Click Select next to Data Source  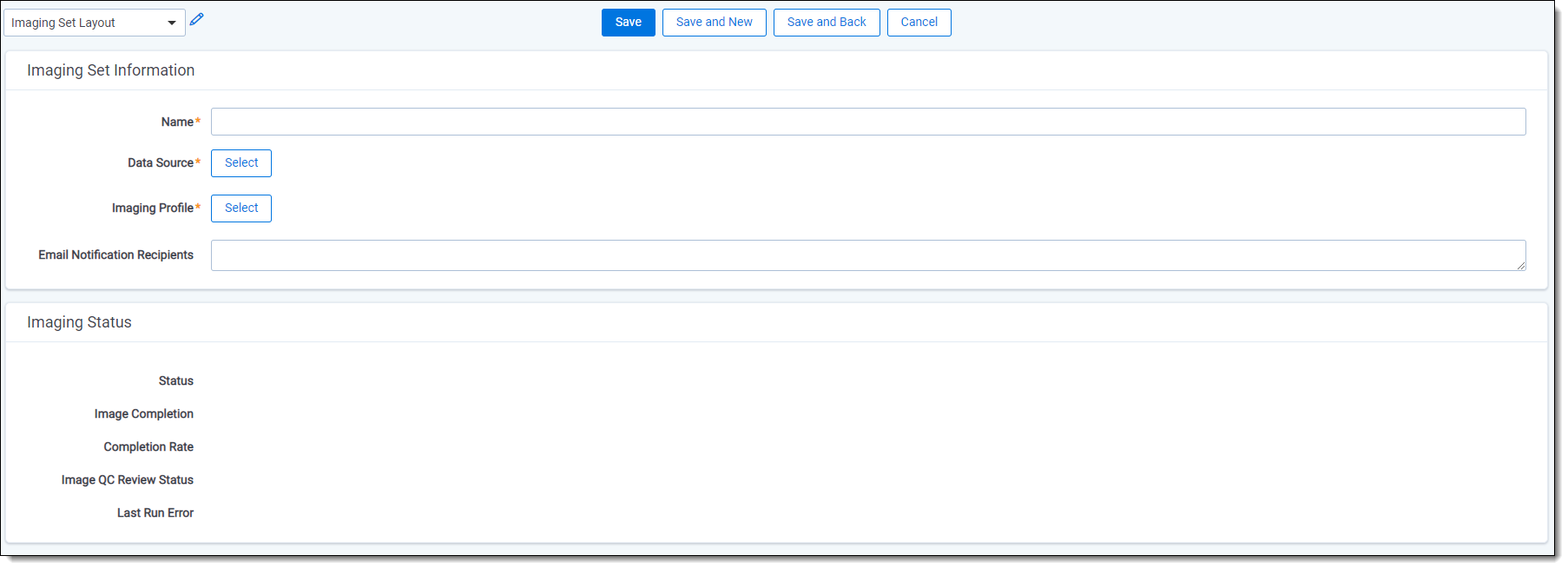pos(241,163)
